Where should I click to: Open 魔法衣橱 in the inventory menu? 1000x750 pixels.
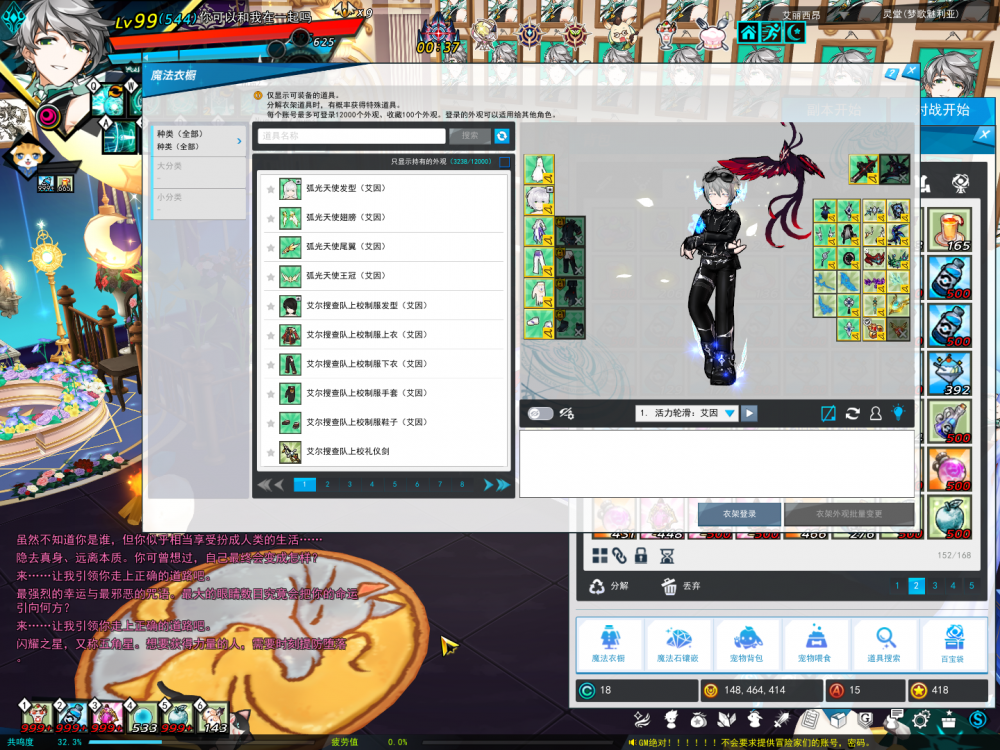pos(608,643)
